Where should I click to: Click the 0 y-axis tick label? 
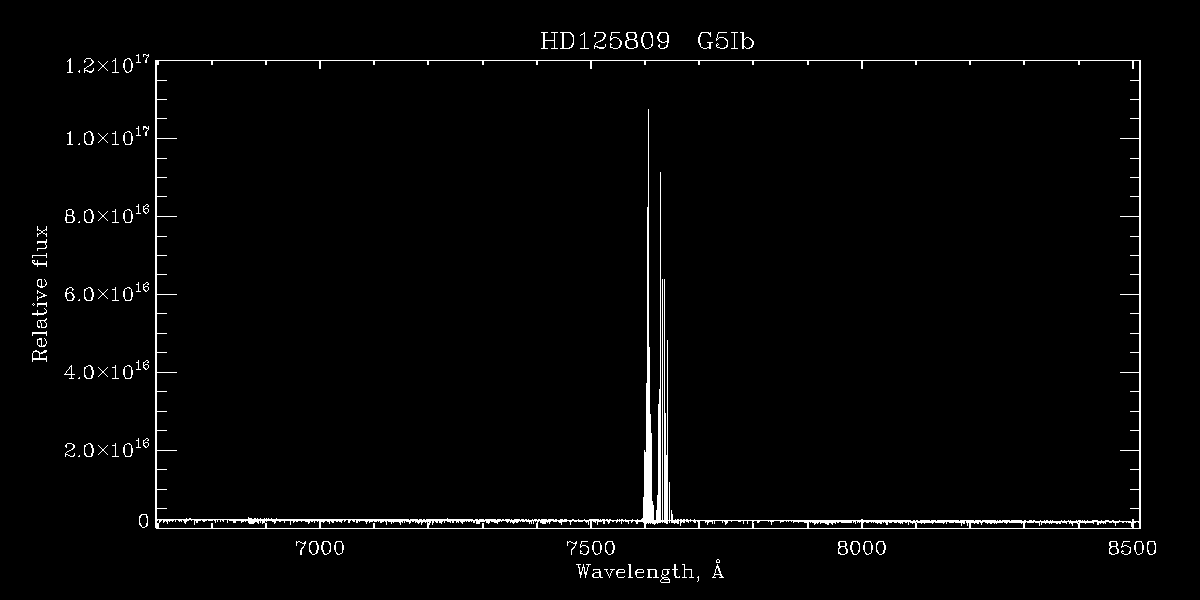click(143, 521)
